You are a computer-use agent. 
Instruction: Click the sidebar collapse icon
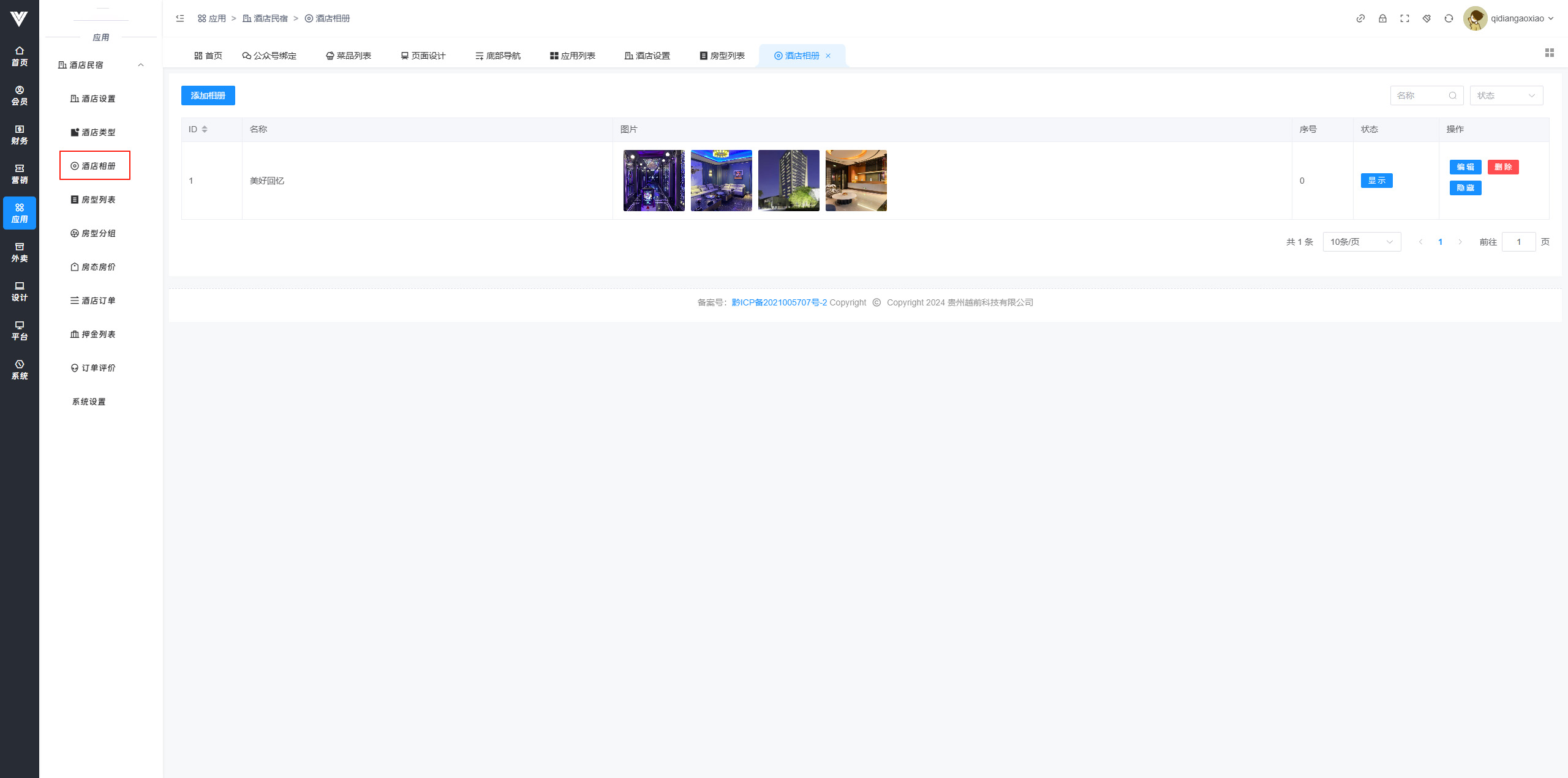180,18
